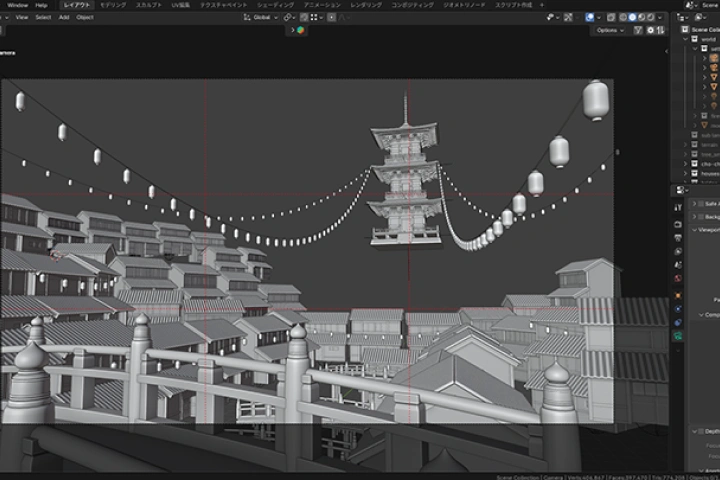
Task: Open the Global transform orientation dropdown
Action: click(262, 17)
